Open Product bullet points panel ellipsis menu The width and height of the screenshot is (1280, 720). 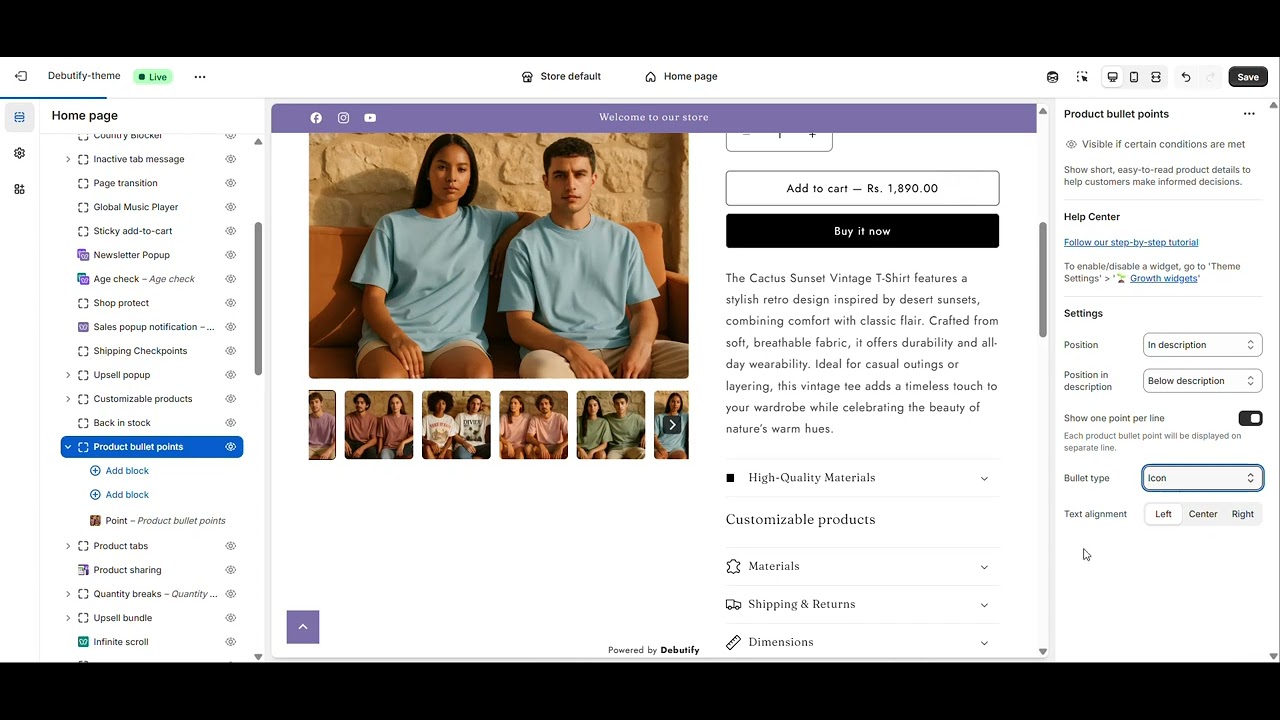pyautogui.click(x=1249, y=114)
